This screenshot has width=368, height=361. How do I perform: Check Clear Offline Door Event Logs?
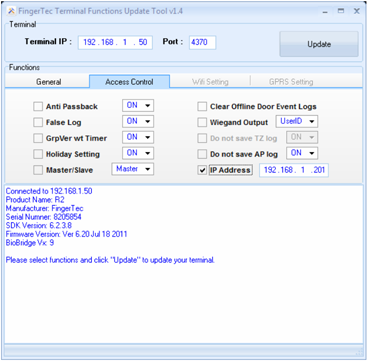(x=202, y=107)
